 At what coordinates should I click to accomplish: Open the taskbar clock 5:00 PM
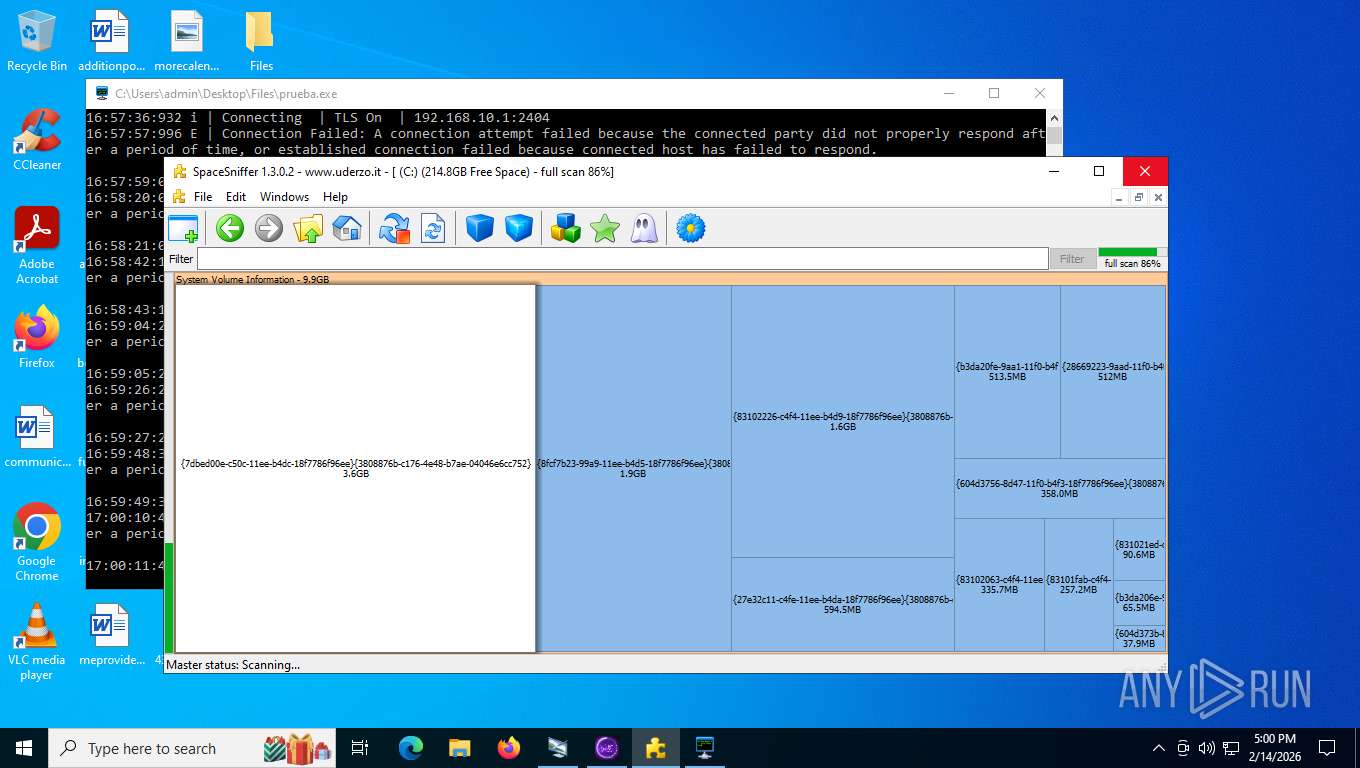click(1275, 748)
